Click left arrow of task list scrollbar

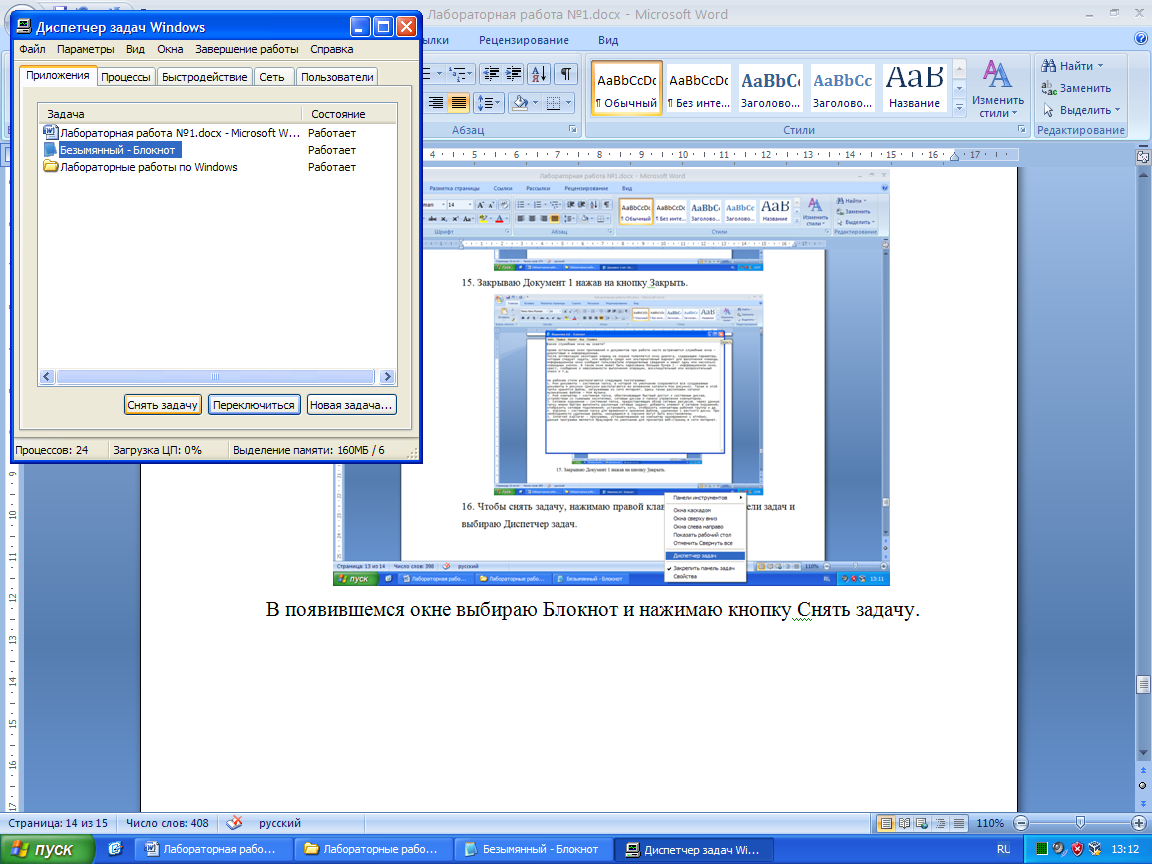tap(47, 377)
